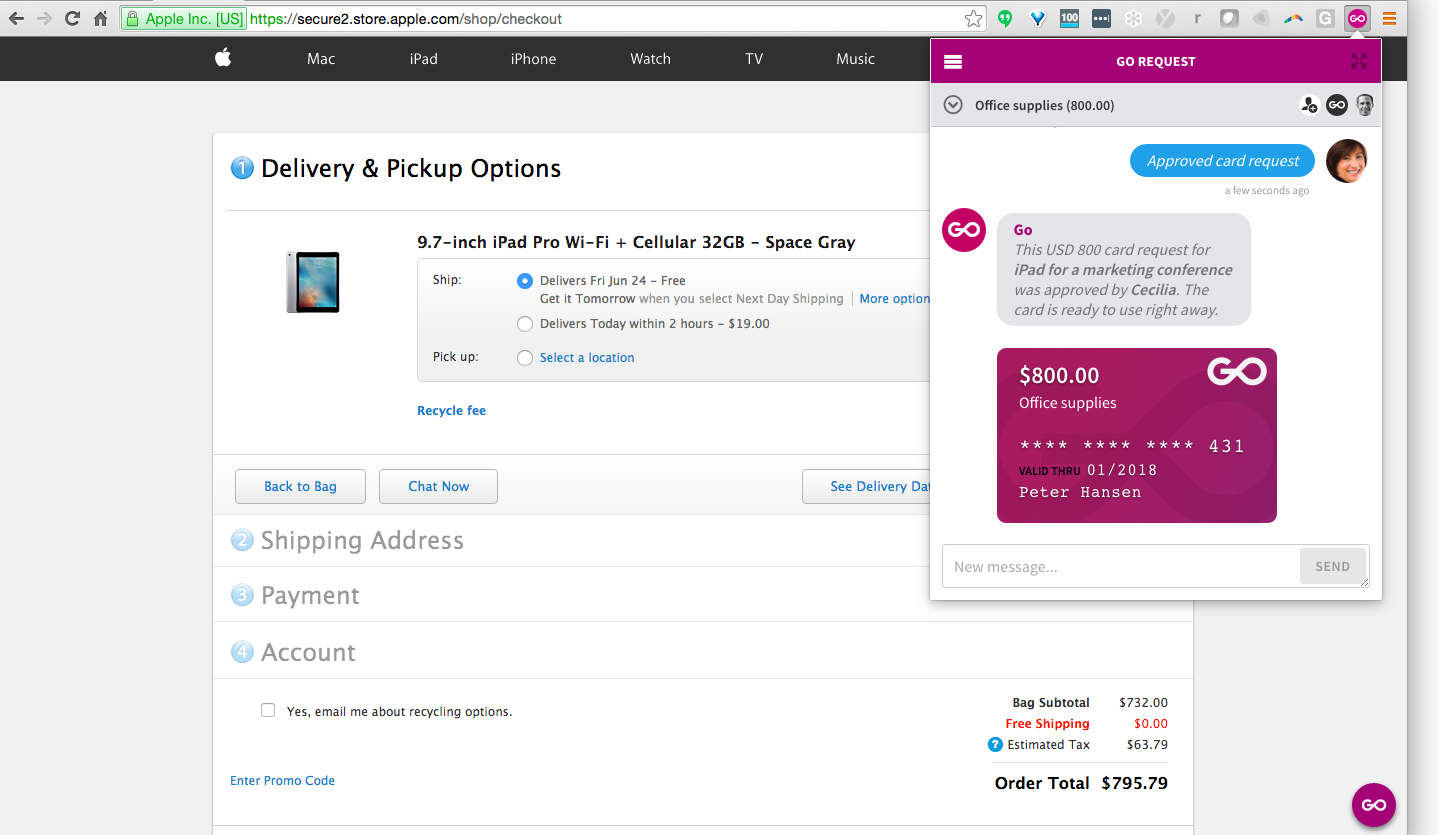Screen dimensions: 1439x835
Task: Click the browser address bar URL
Action: tap(406, 19)
